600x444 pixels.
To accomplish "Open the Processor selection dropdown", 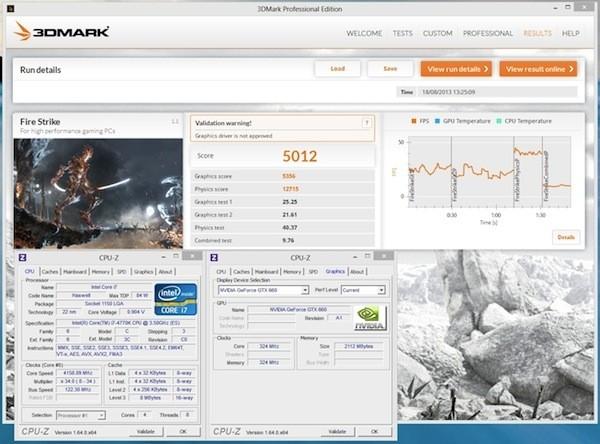I will 81,415.
